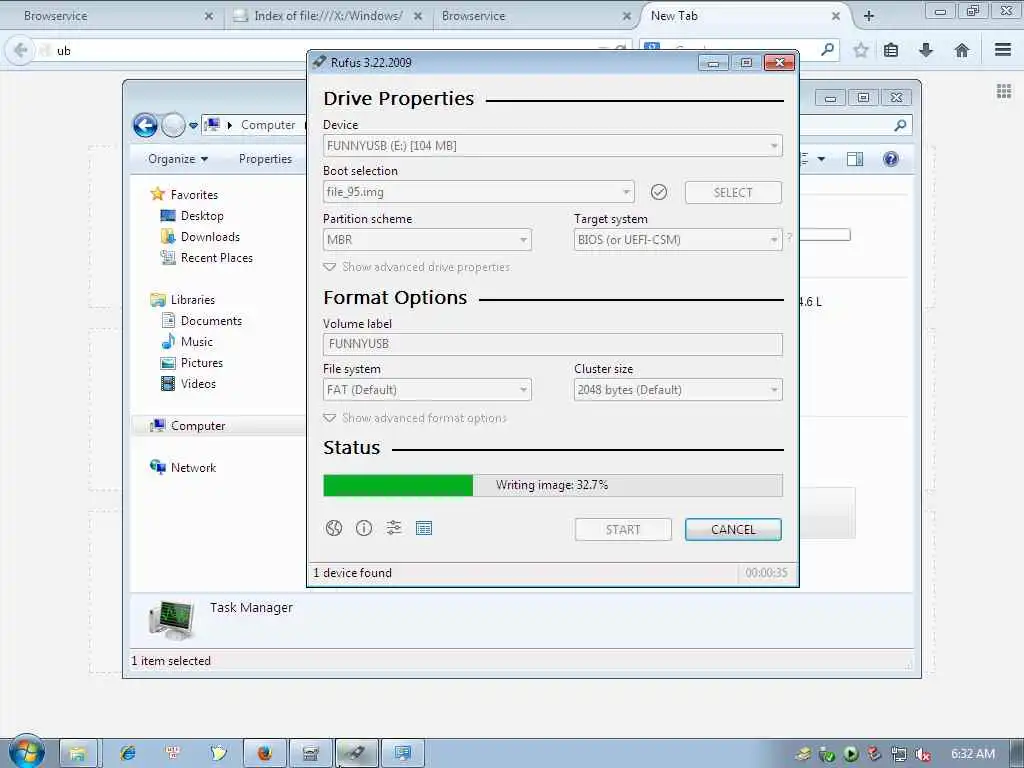Open the browser bookmarks list icon
This screenshot has height=768, width=1024.
[891, 50]
